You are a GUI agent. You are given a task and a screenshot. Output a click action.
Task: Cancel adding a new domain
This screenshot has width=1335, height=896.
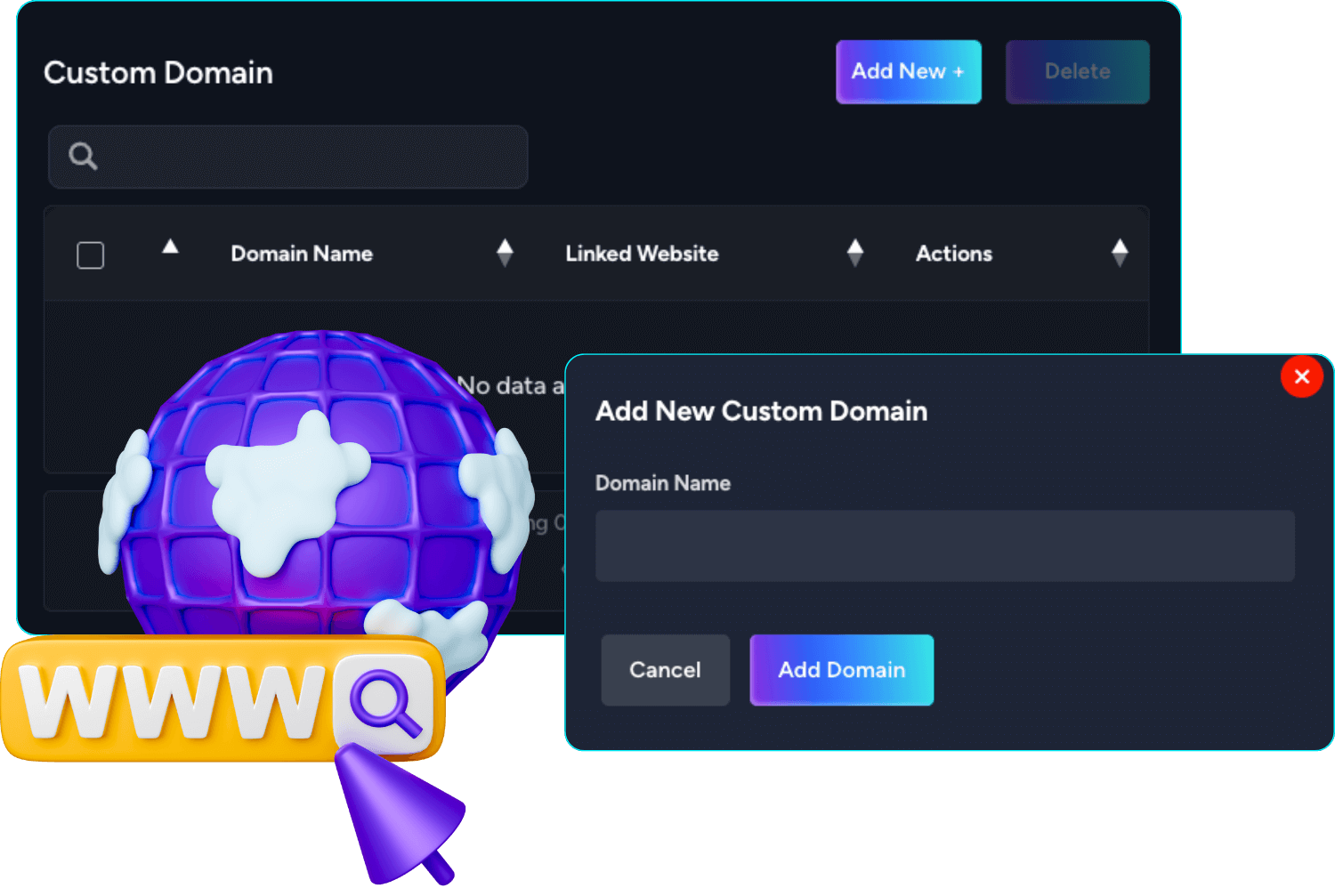pos(665,670)
